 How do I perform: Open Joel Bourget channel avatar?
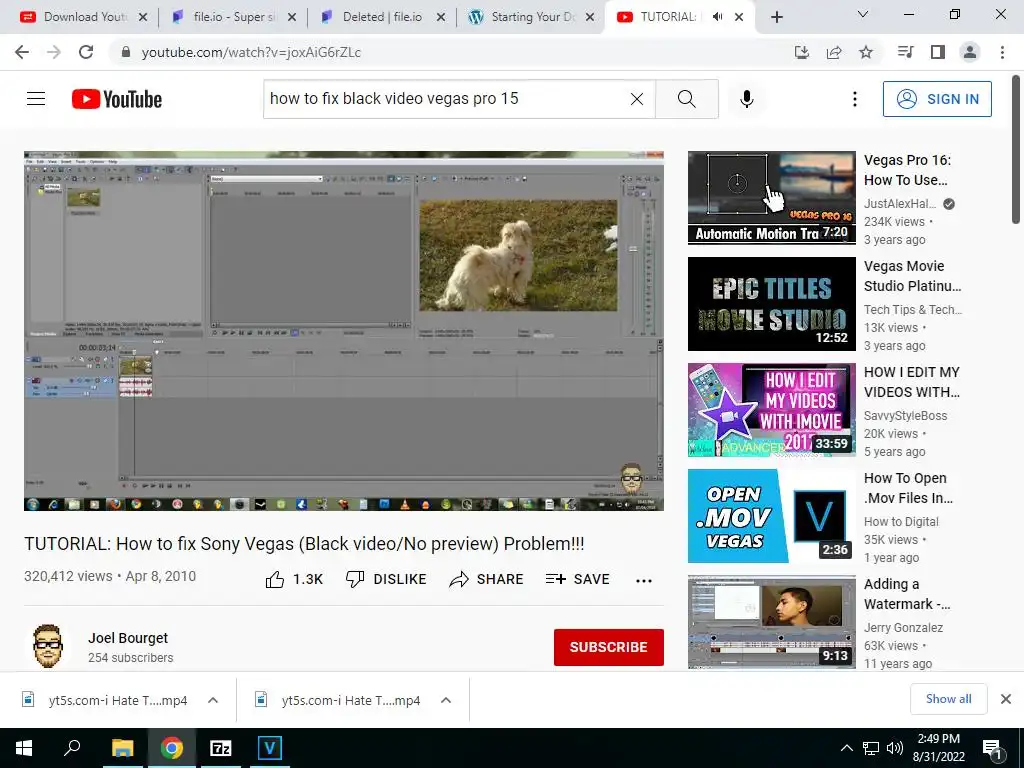tap(48, 647)
